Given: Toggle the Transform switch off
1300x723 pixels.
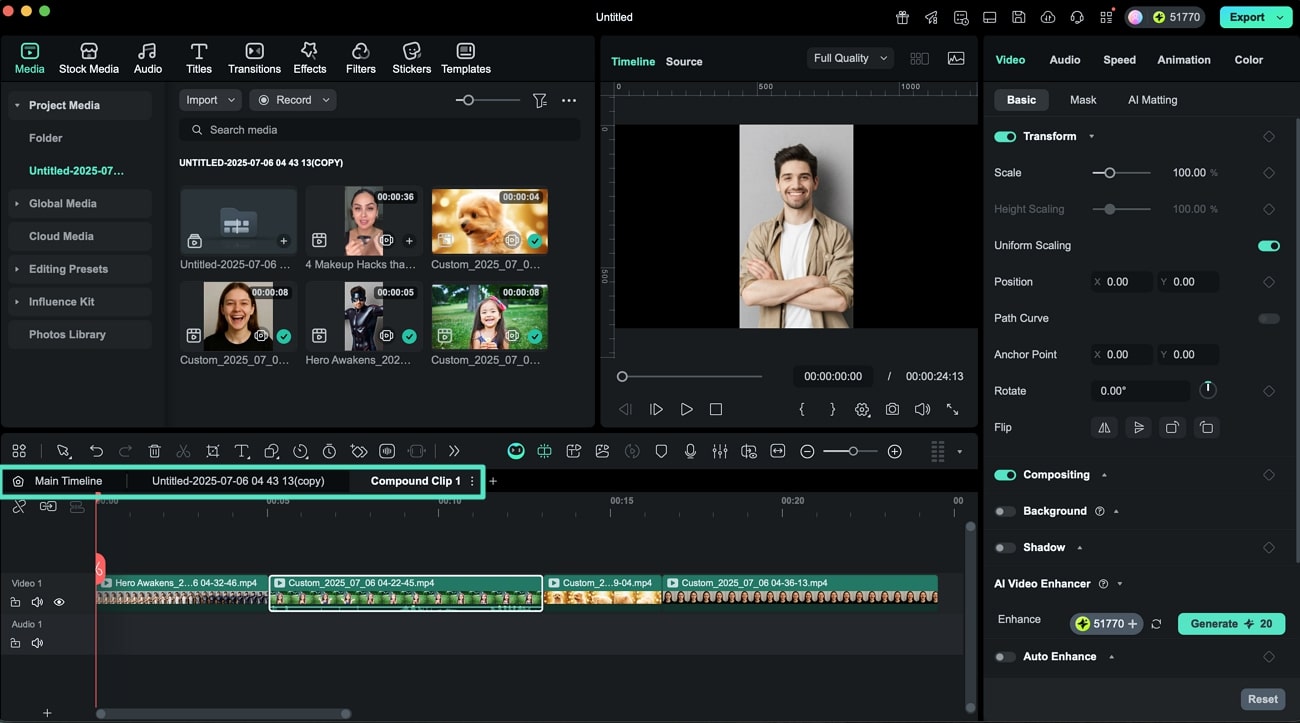Looking at the screenshot, I should click(x=1005, y=136).
